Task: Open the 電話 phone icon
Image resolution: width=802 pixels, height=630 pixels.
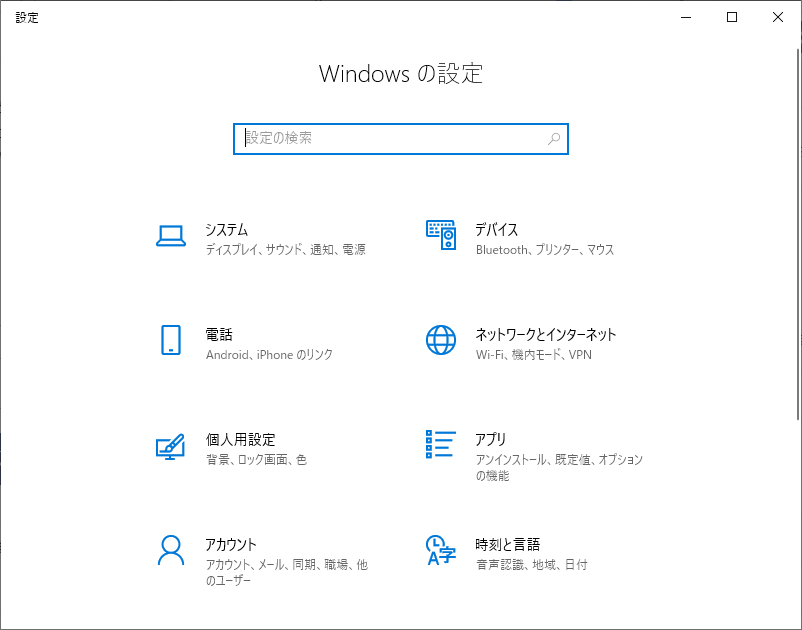Action: click(171, 340)
